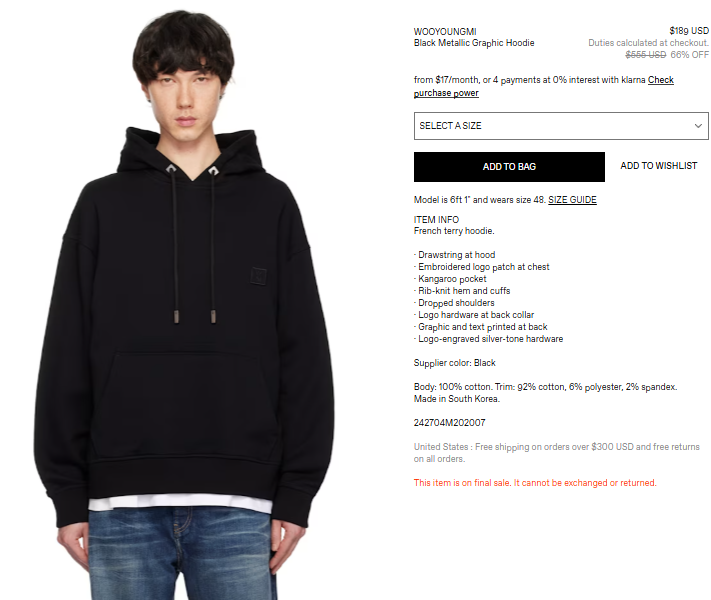Image resolution: width=711 pixels, height=600 pixels.
Task: Click ADD TO WISHLIST
Action: tap(658, 166)
